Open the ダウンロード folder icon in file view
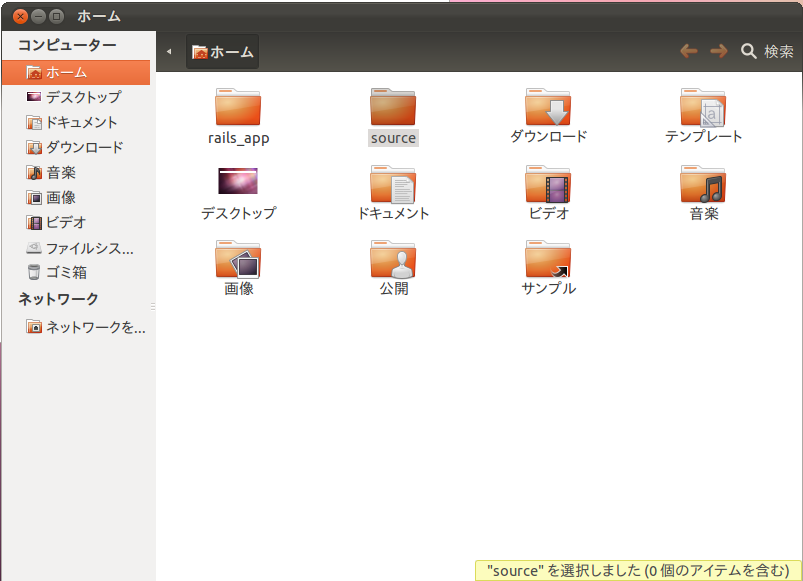Screen dimensions: 803x581 [x=548, y=107]
